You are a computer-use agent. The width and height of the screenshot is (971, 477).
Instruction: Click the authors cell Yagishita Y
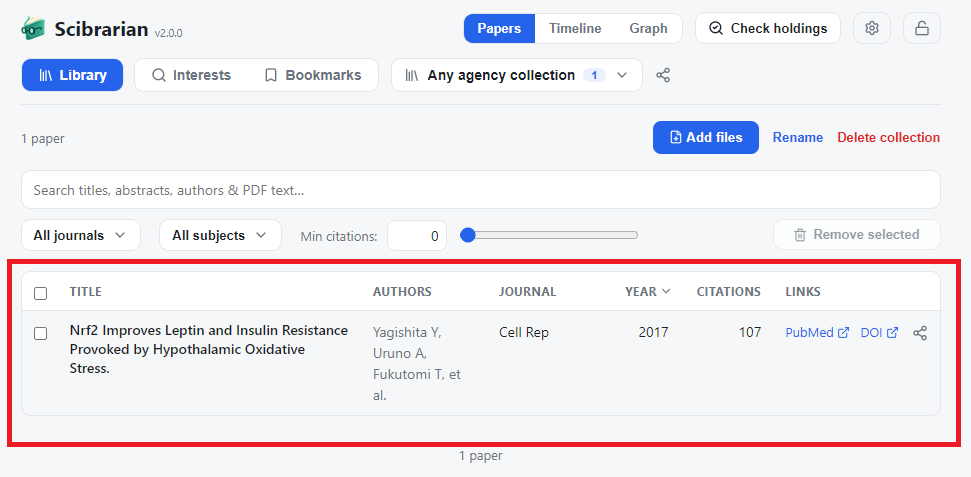coord(417,364)
